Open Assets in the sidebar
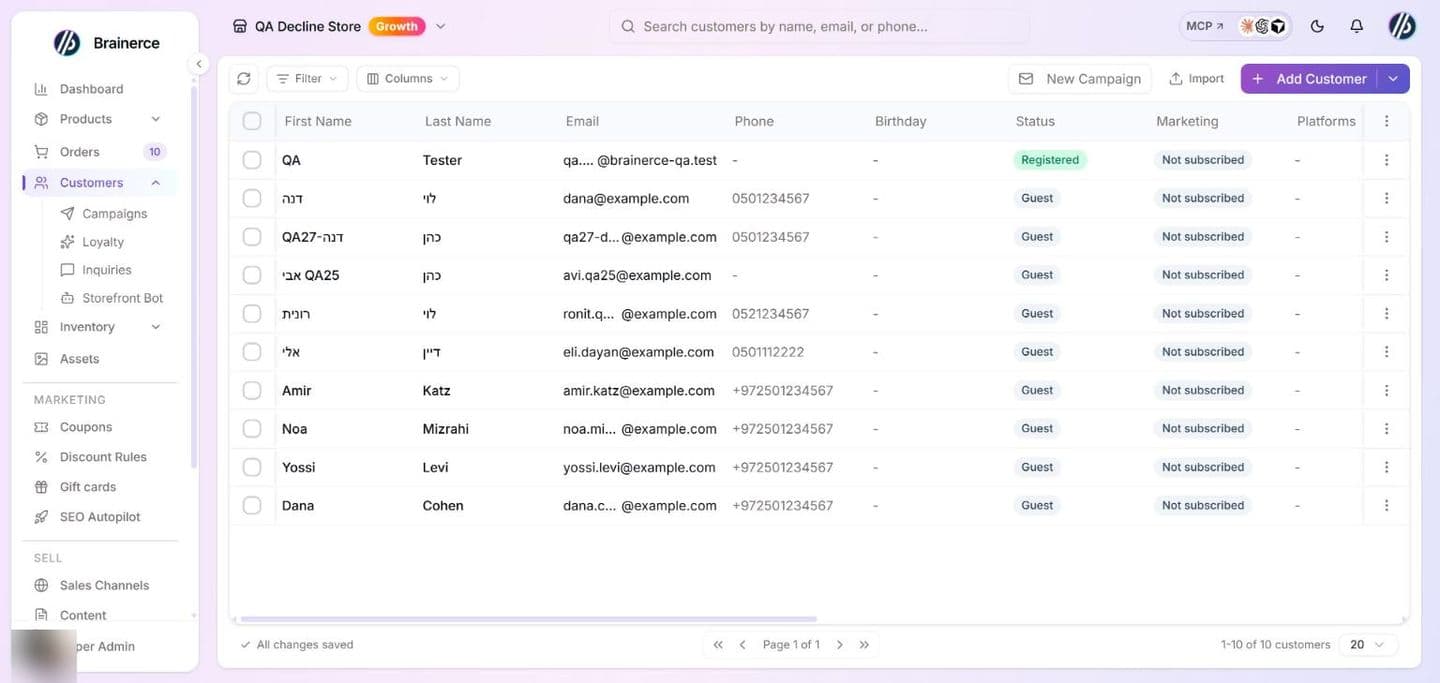The width and height of the screenshot is (1440, 683). (79, 359)
